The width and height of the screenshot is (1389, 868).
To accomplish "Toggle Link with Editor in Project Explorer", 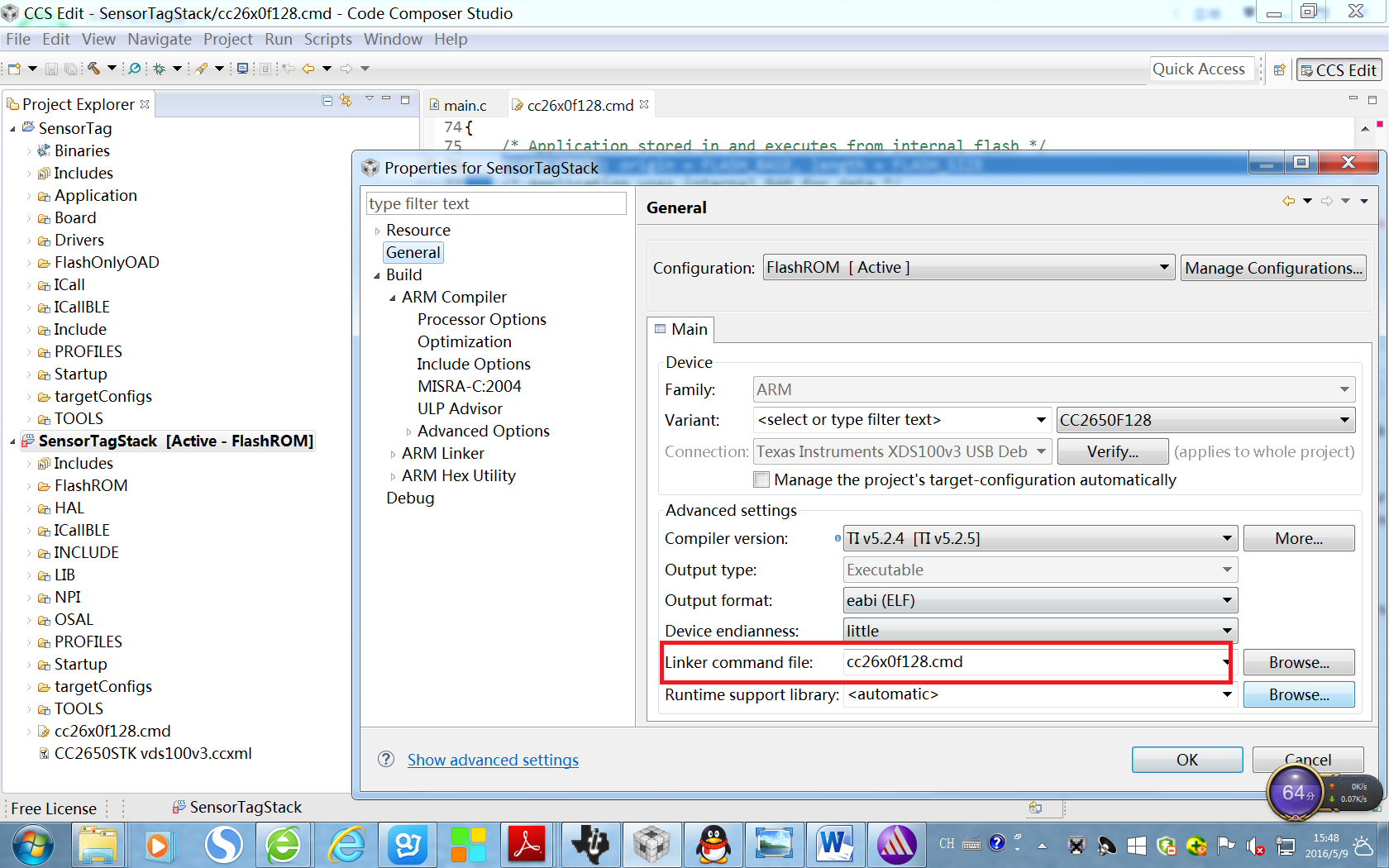I will (346, 101).
